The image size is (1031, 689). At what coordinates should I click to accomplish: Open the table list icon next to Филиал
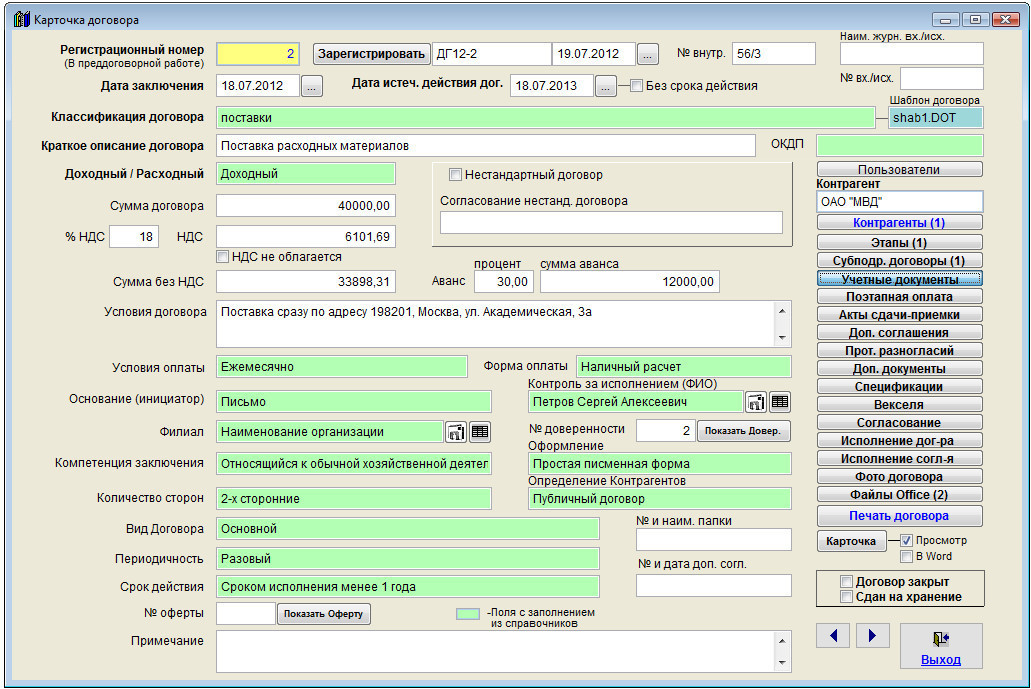click(x=480, y=432)
